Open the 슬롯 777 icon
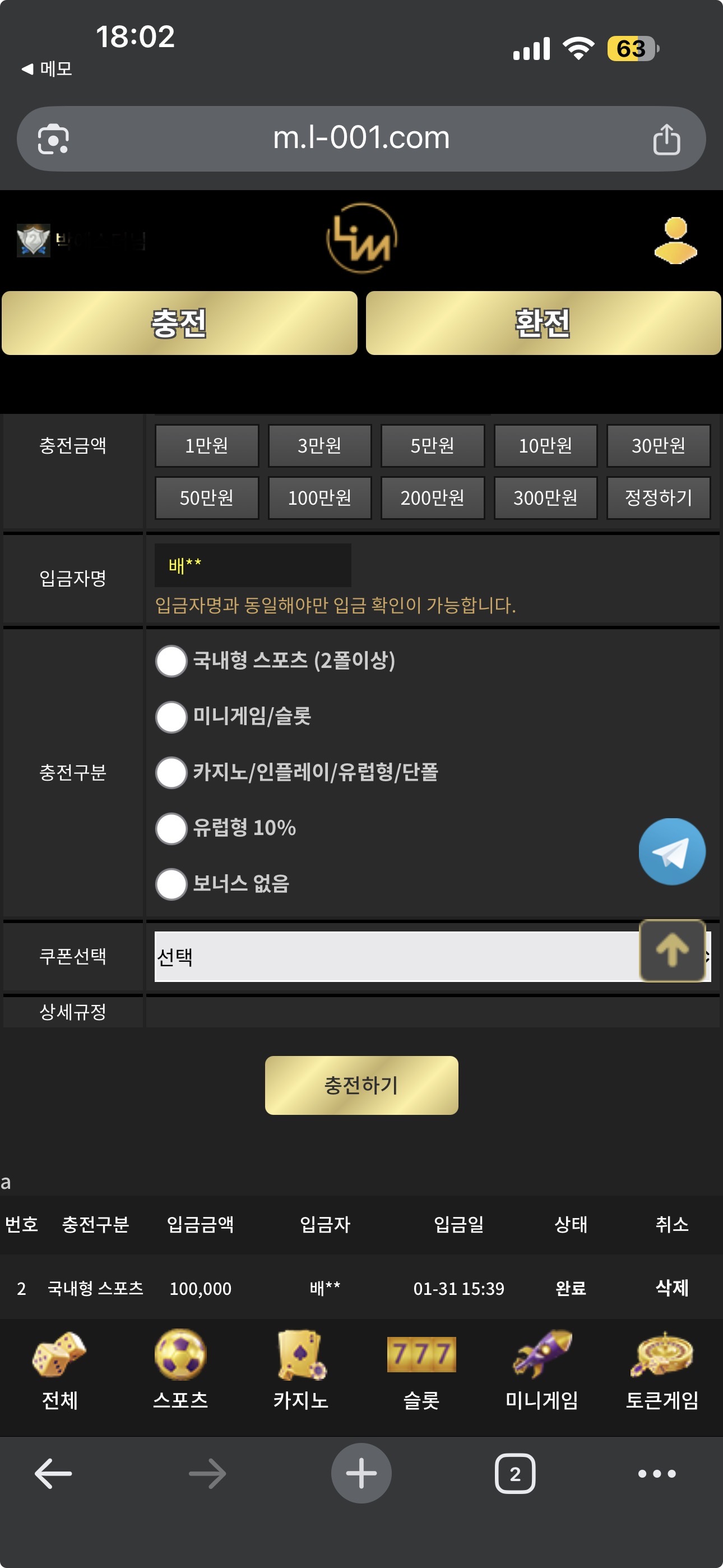The height and width of the screenshot is (1568, 723). (x=421, y=1355)
